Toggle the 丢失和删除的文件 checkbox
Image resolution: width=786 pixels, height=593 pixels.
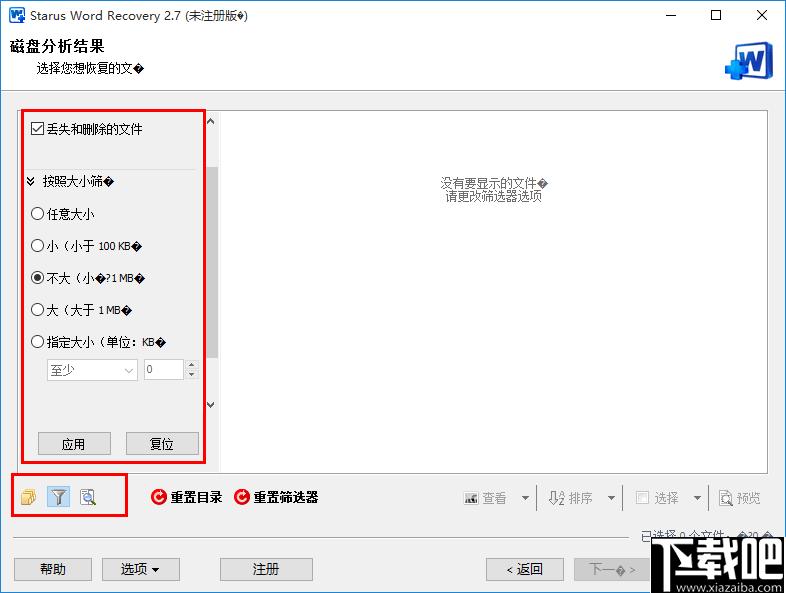coord(38,129)
